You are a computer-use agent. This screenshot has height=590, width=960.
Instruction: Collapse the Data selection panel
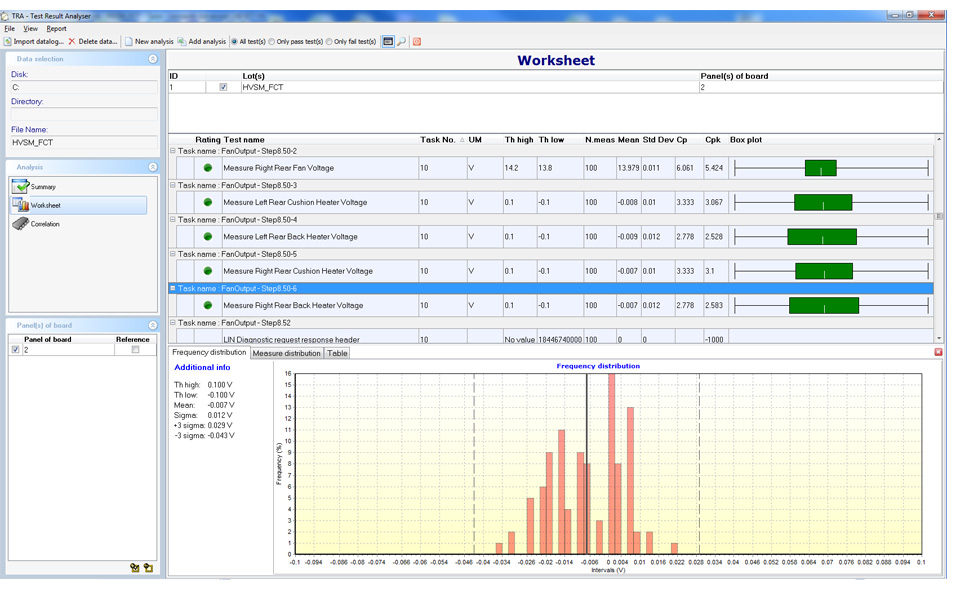(x=153, y=59)
